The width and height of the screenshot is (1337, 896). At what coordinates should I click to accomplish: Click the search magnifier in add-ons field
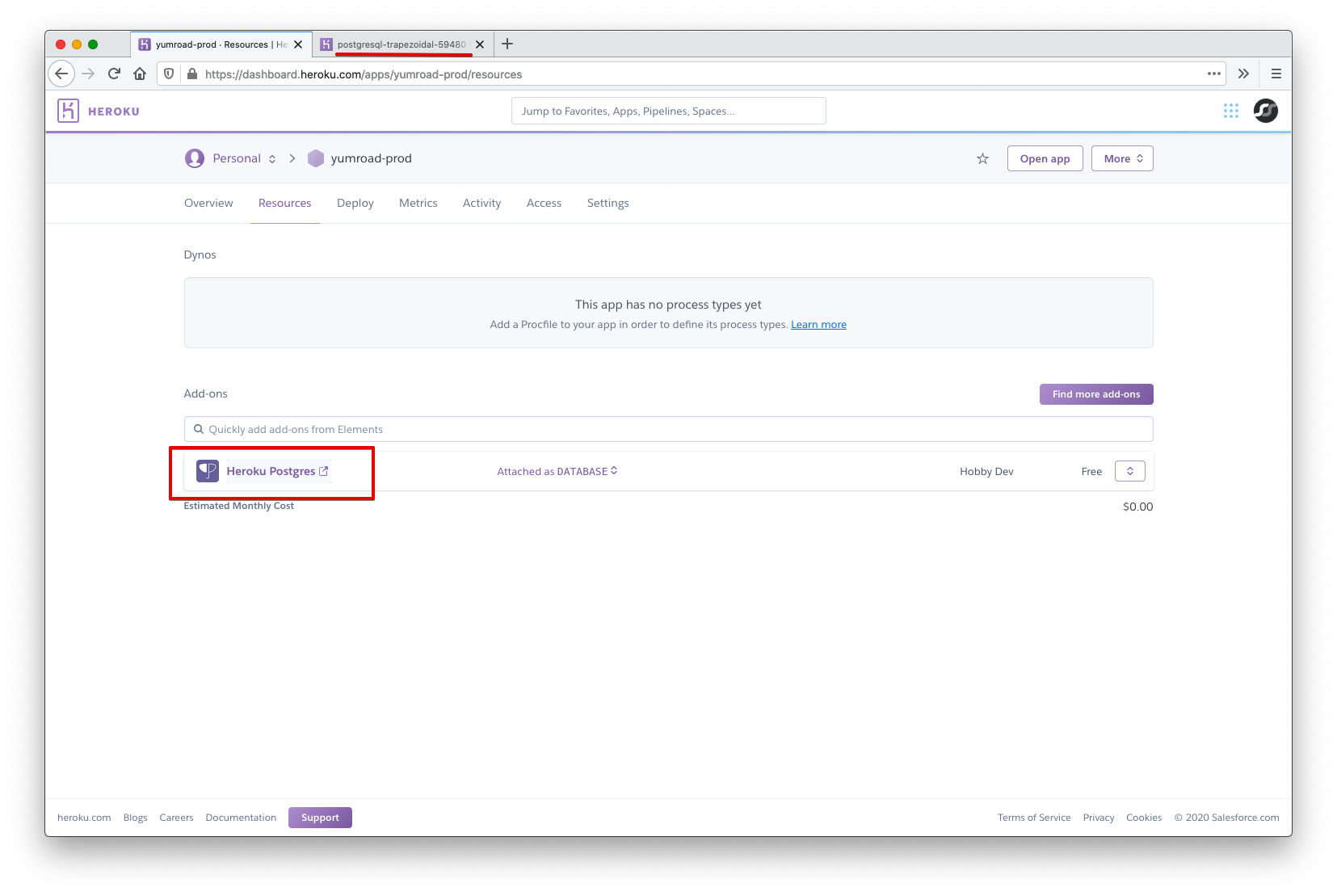(x=199, y=429)
